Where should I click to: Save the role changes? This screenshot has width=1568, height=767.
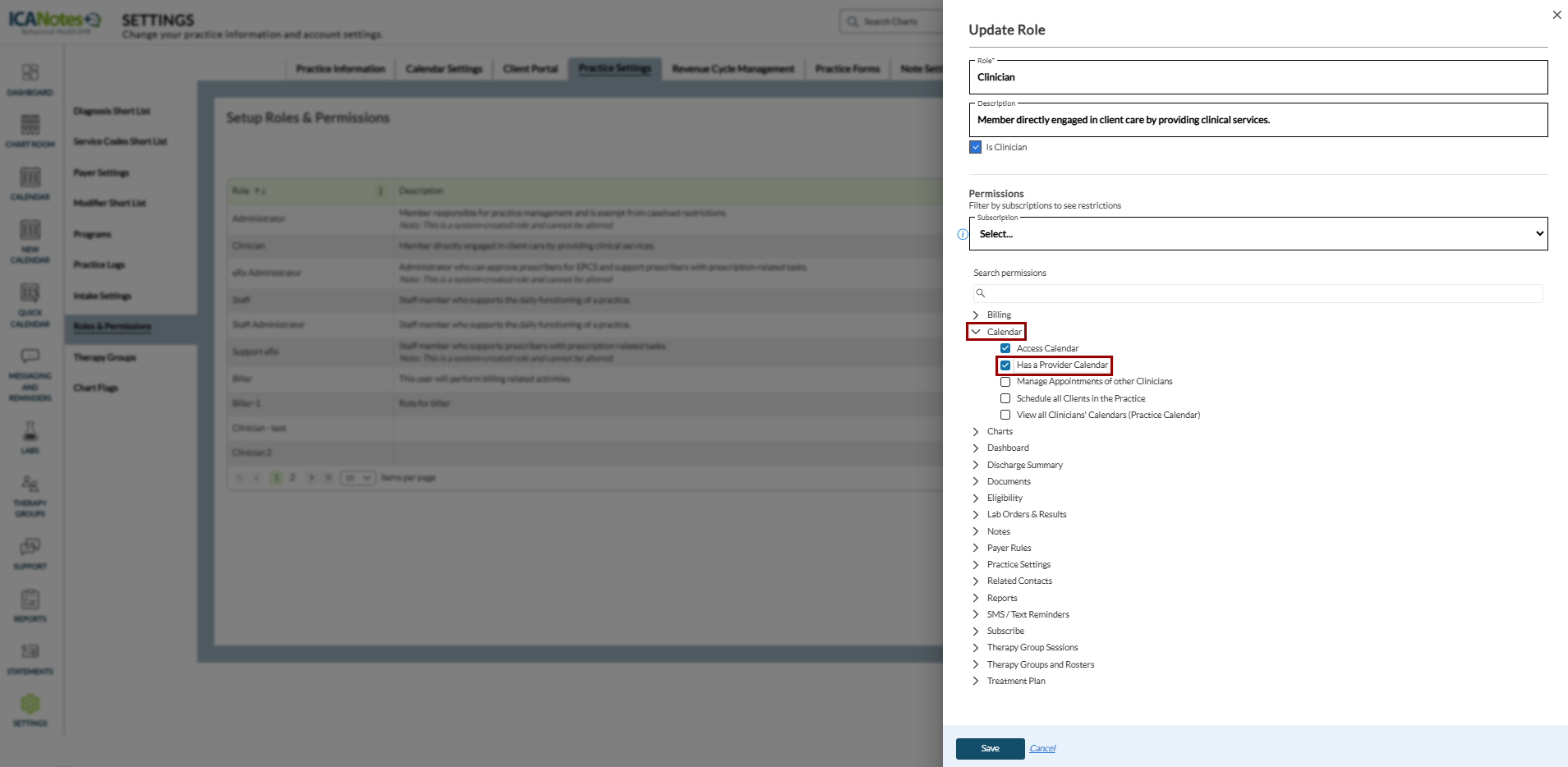(990, 748)
